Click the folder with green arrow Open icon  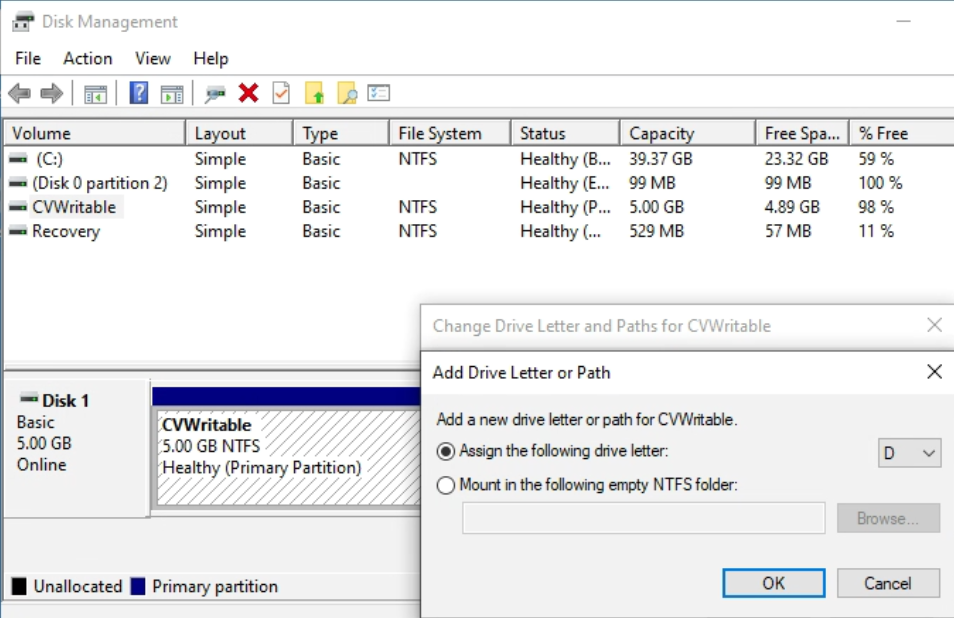[313, 94]
